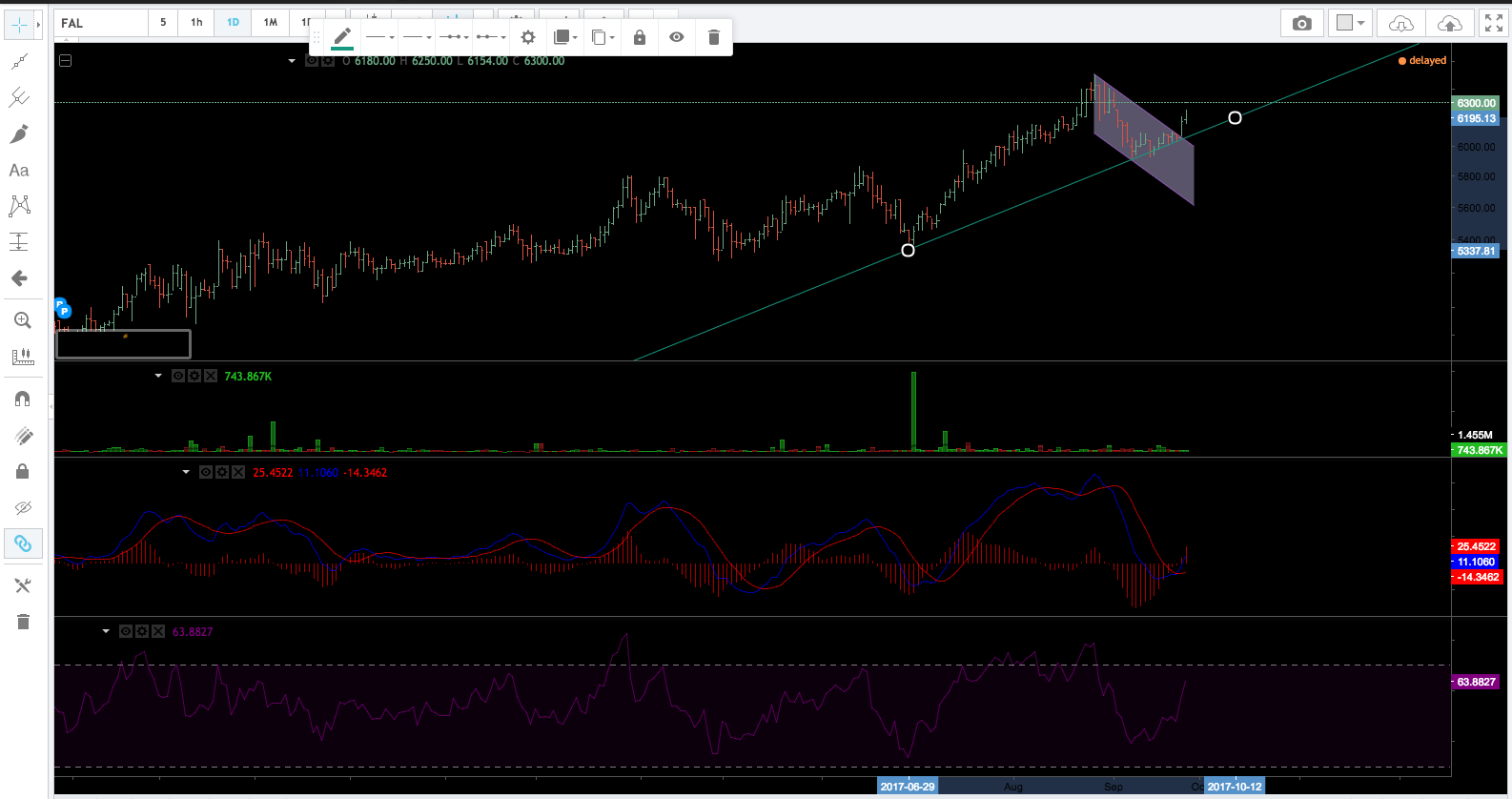Toggle sync drawings link icon
The image size is (1512, 799).
(x=23, y=543)
